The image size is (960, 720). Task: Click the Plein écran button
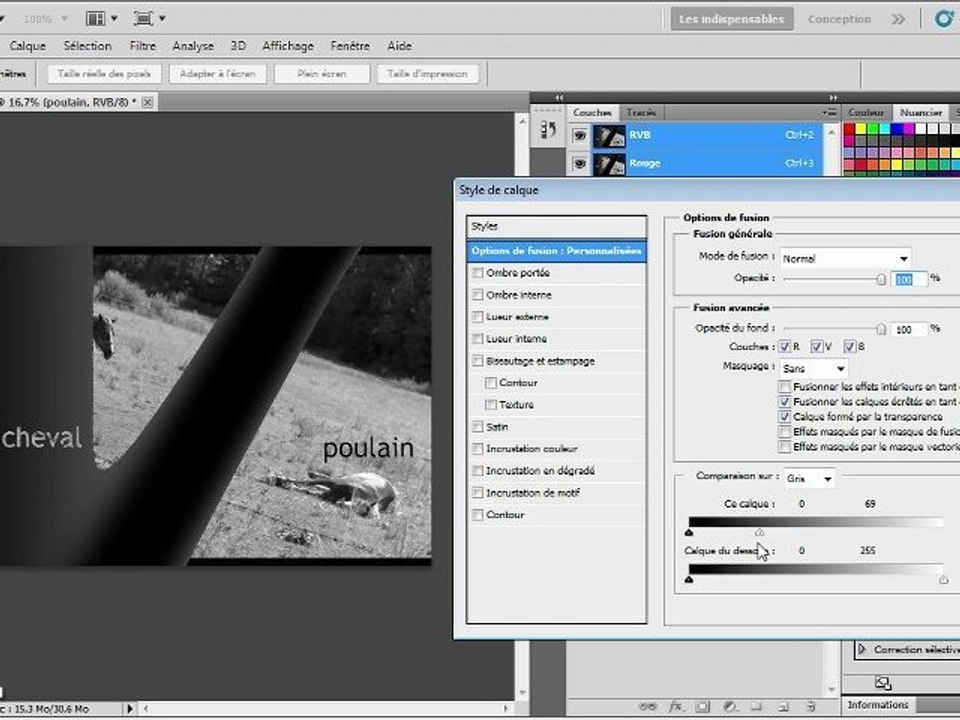(322, 74)
